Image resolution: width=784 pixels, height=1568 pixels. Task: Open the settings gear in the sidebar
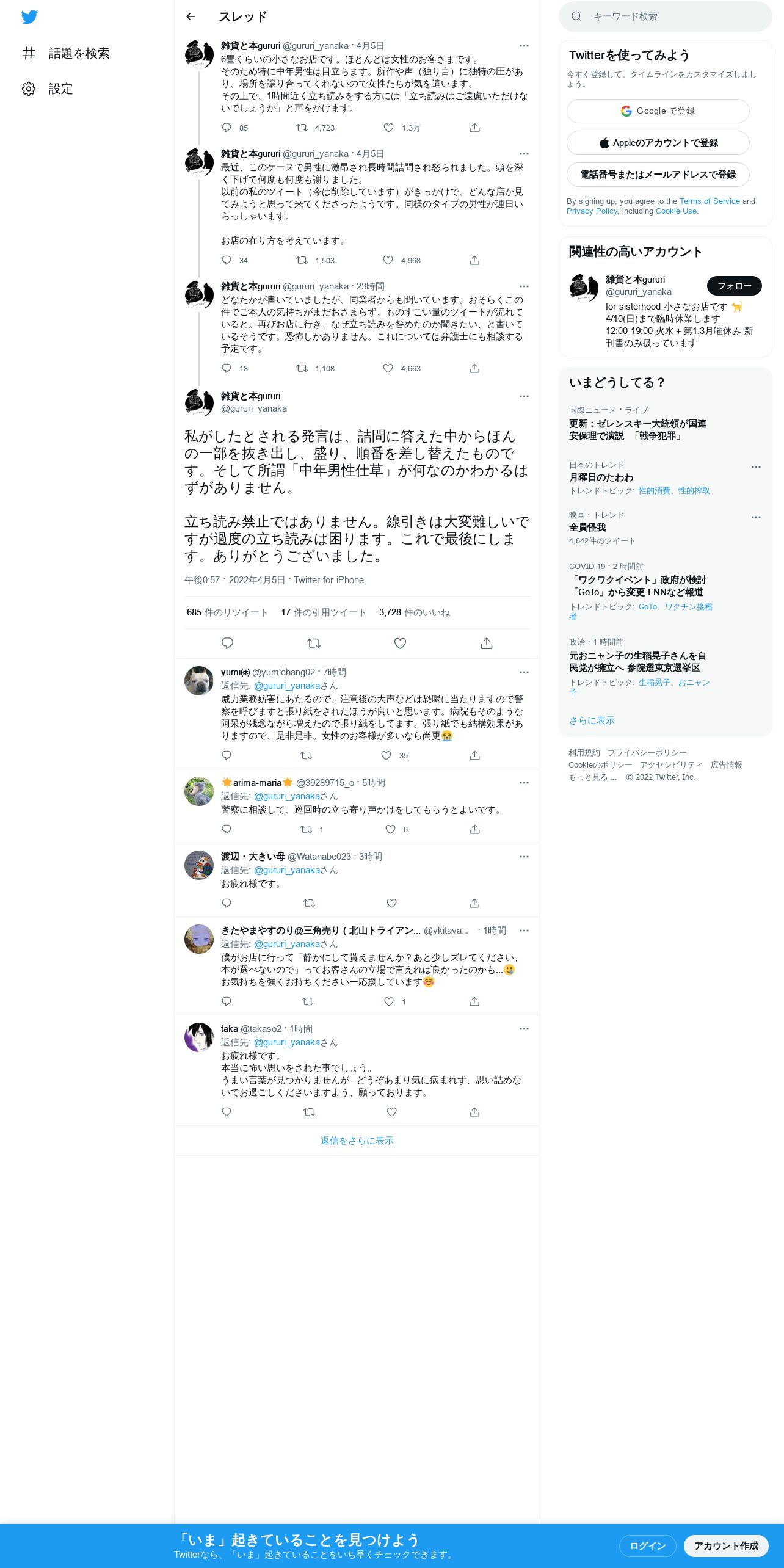point(29,89)
